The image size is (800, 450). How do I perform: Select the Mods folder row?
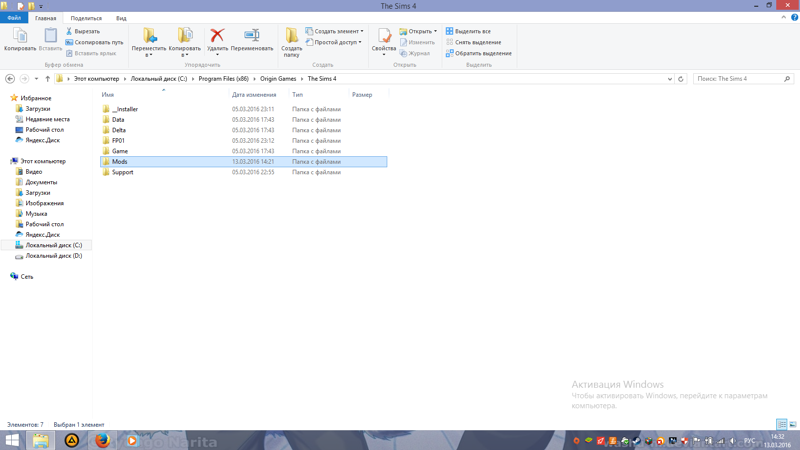[x=244, y=162]
